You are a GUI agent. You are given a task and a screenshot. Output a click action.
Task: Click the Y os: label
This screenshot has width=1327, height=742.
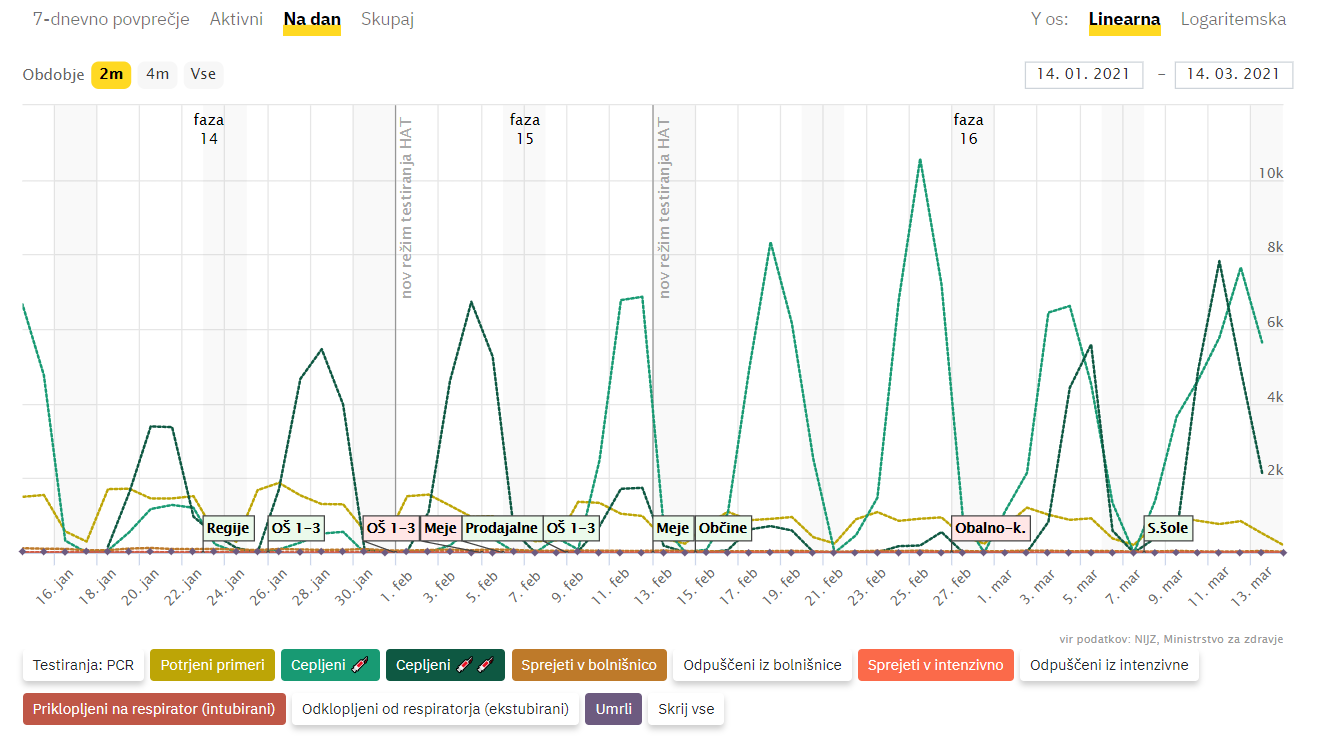tap(1050, 19)
